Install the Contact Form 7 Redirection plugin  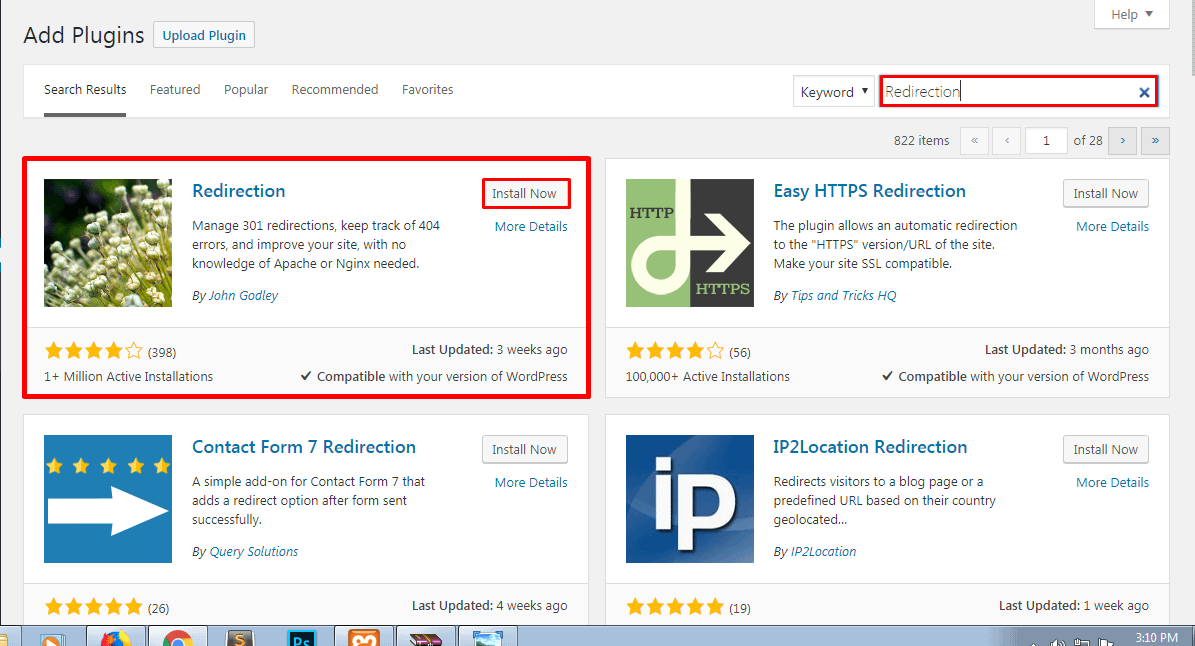point(524,449)
